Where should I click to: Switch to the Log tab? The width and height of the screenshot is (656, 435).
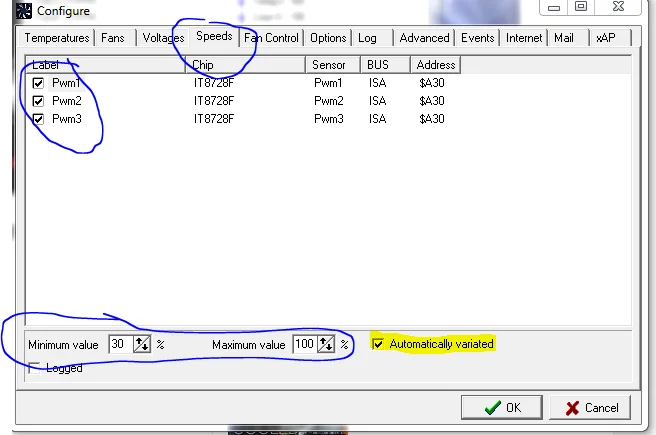367,38
